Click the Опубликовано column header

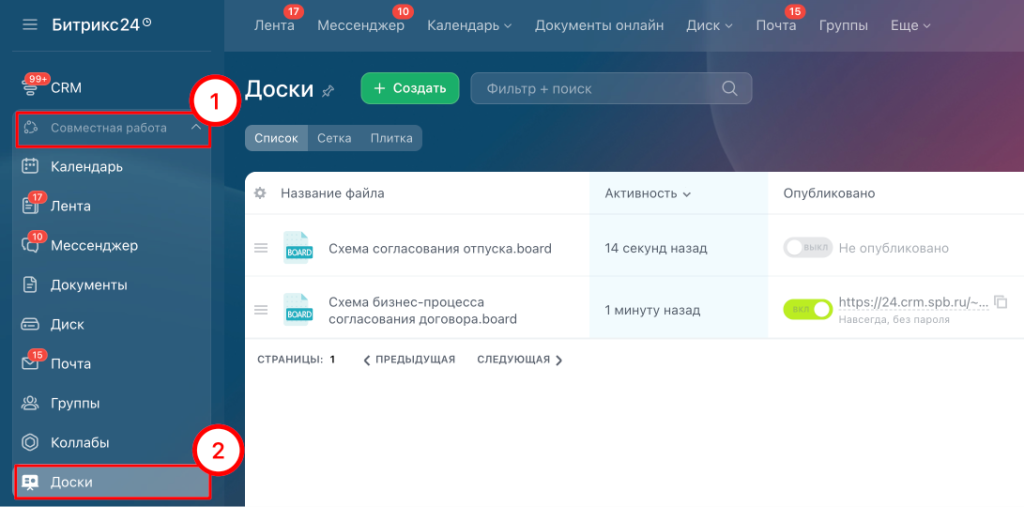point(829,193)
